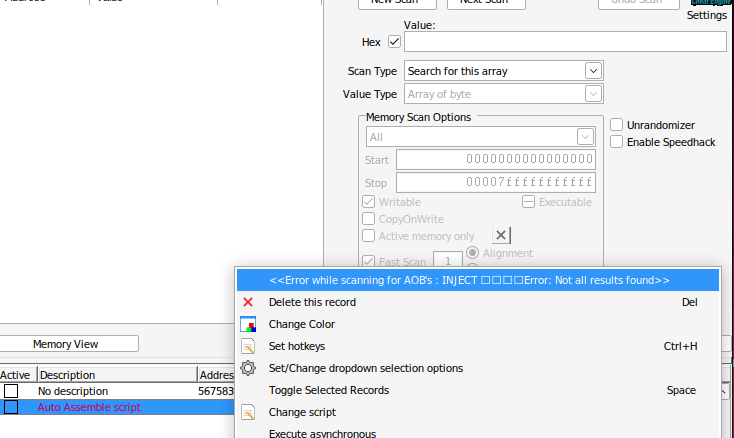The height and width of the screenshot is (438, 734).
Task: Click the Change Color palette icon
Action: coord(248,324)
